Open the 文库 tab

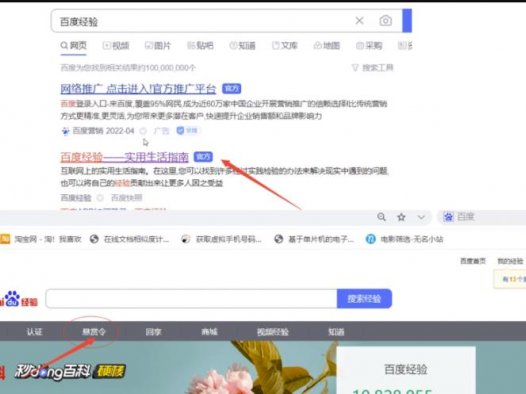285,46
